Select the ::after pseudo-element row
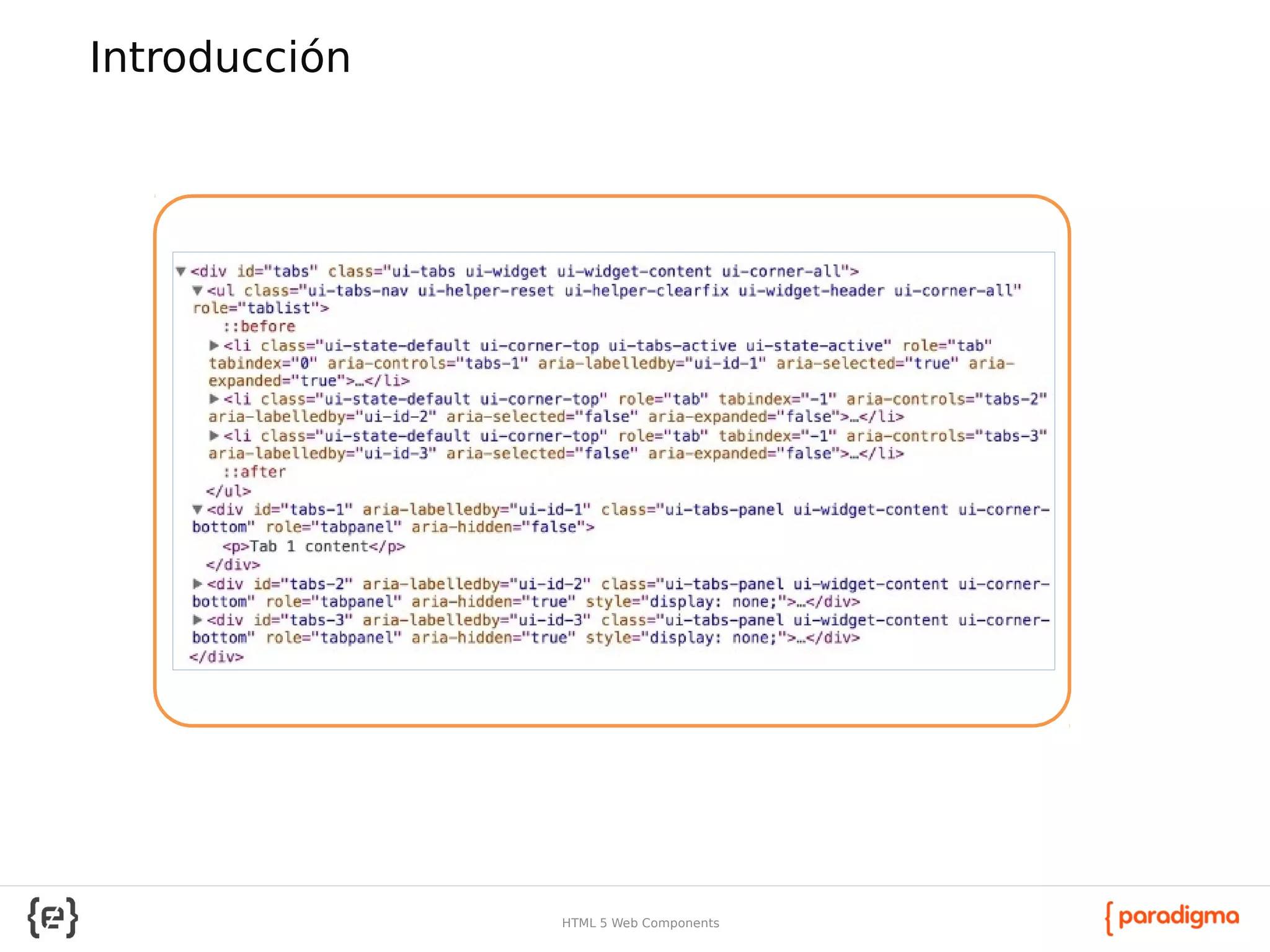Image resolution: width=1270 pixels, height=952 pixels. [254, 472]
